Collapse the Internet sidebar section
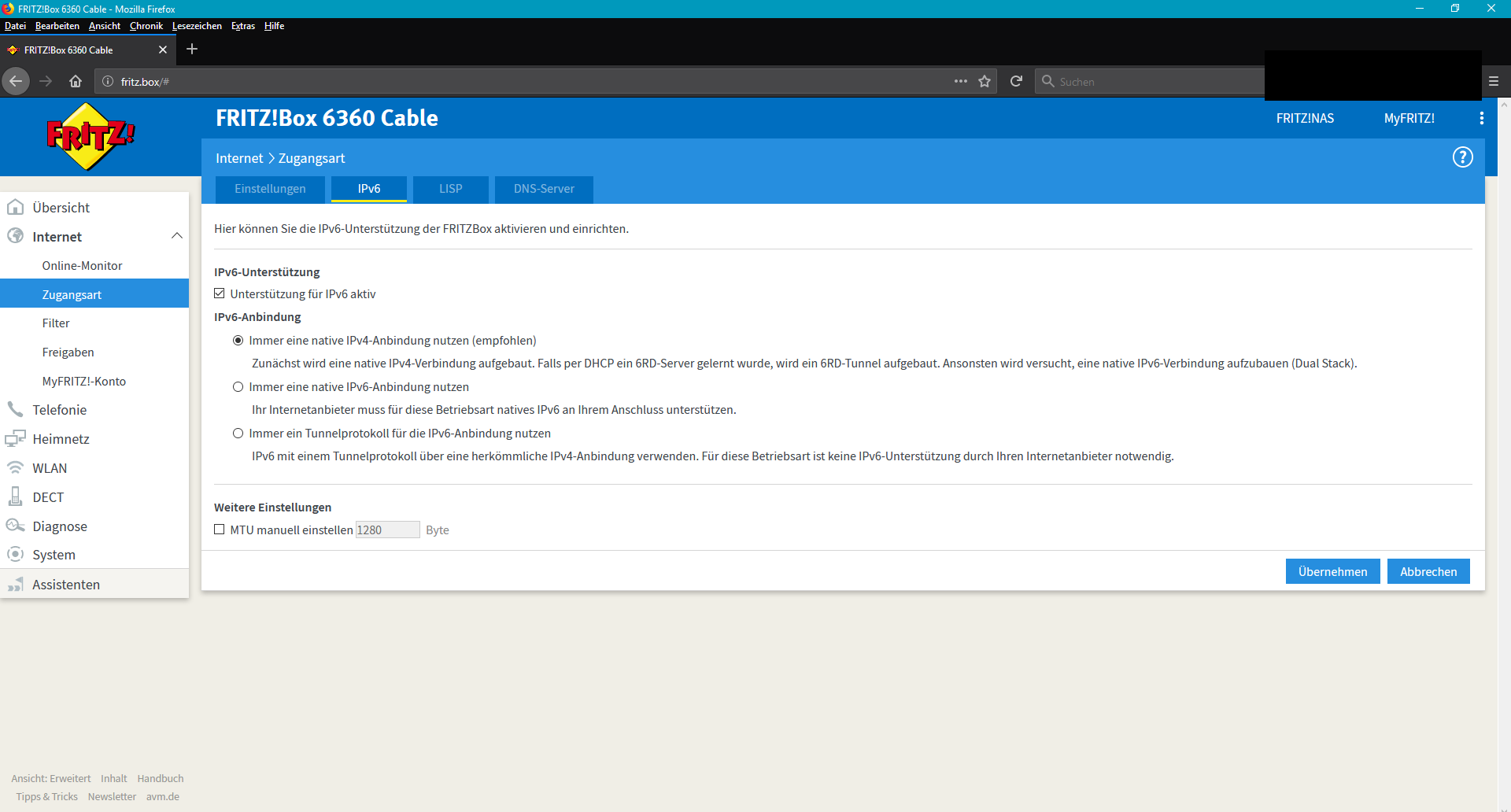 [x=176, y=236]
